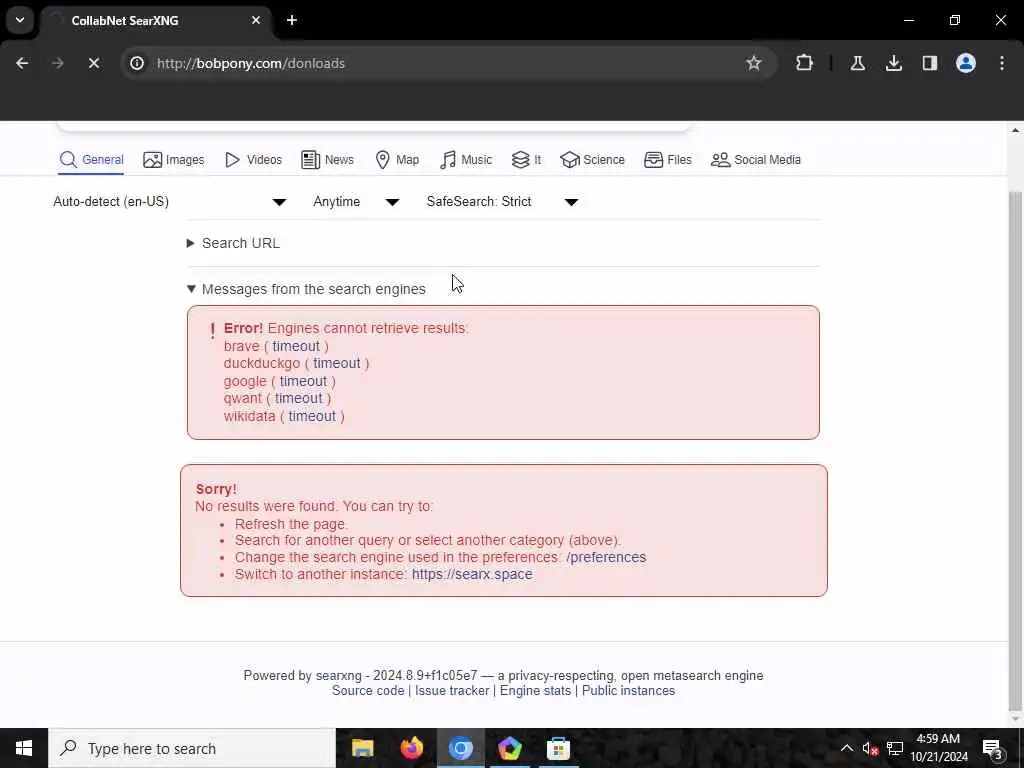1024x768 pixels.
Task: Open the Public instances link
Action: tap(628, 690)
